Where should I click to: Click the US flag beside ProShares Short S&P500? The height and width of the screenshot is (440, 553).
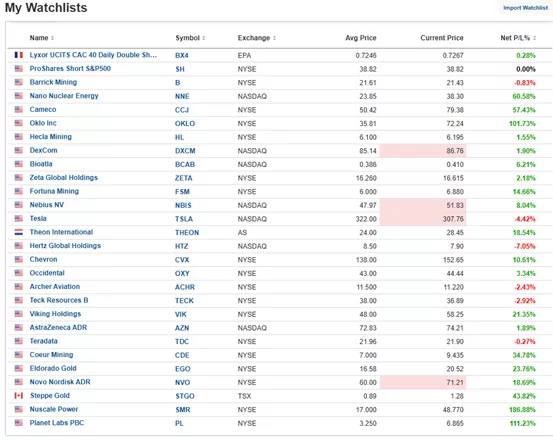[19, 68]
